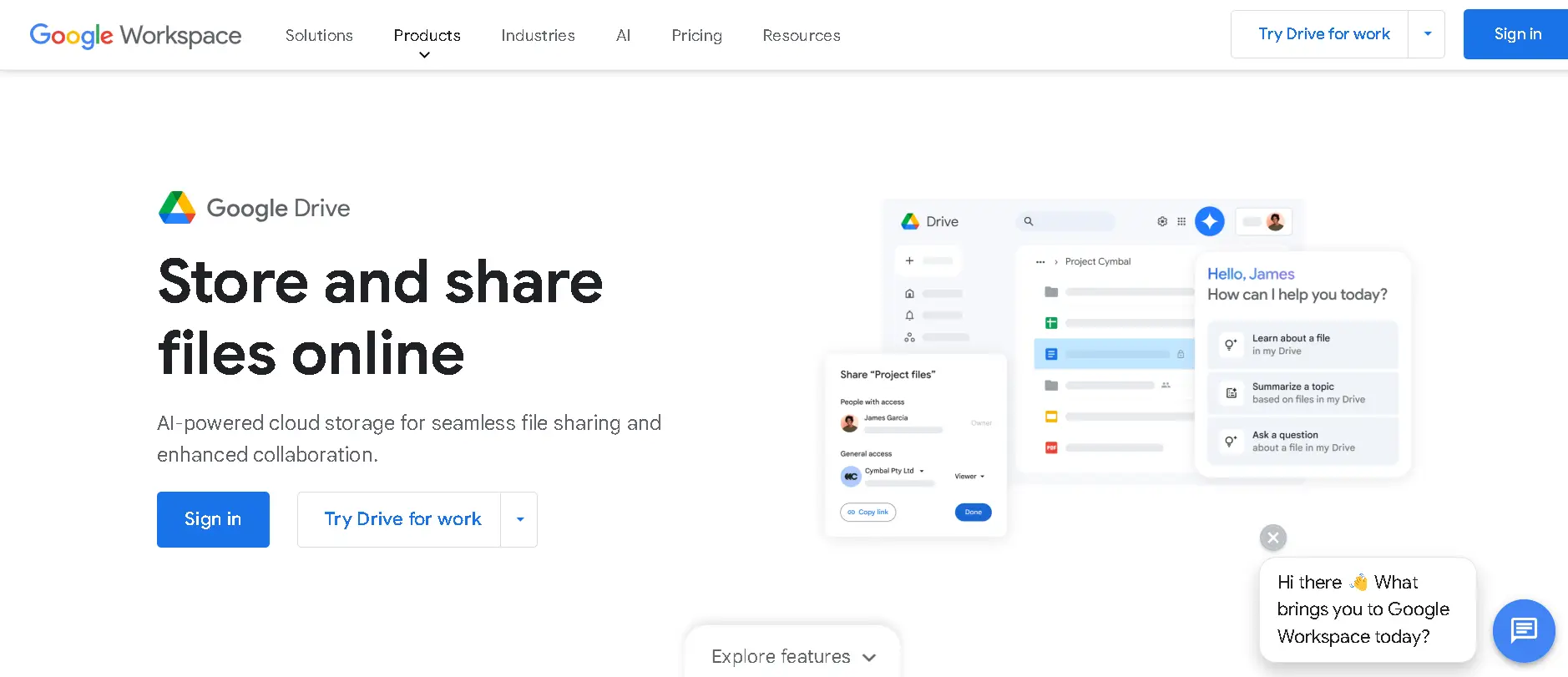
Task: Click the bell notification icon in Drive mockup
Action: (x=909, y=316)
